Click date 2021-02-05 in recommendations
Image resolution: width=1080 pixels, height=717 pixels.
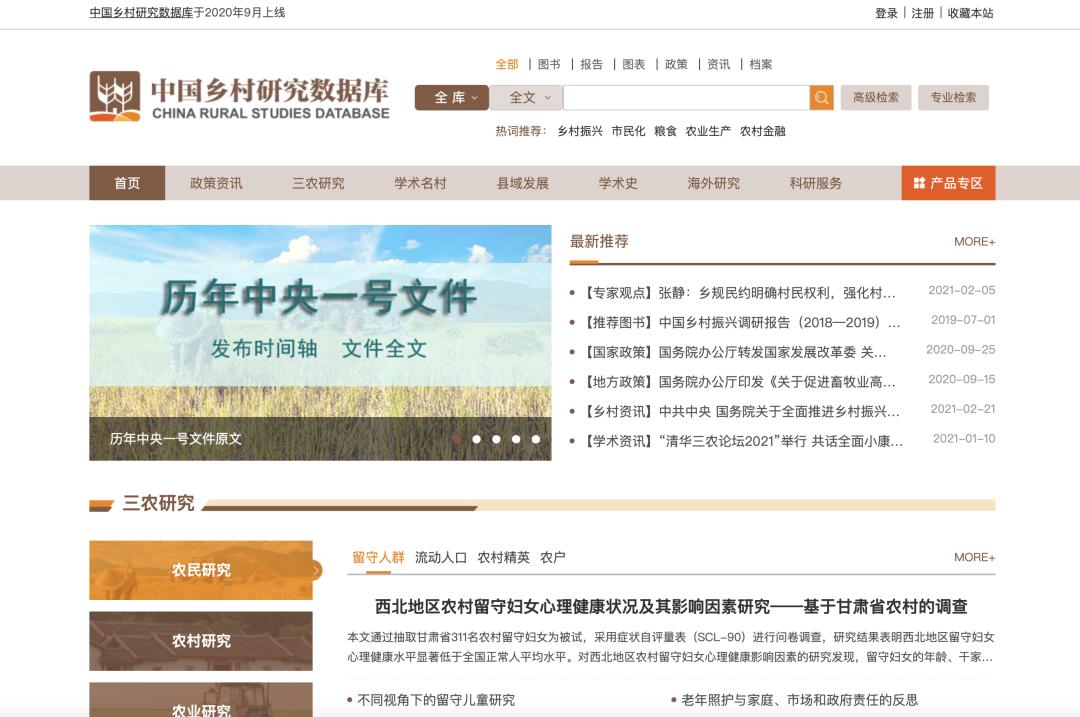(x=962, y=290)
